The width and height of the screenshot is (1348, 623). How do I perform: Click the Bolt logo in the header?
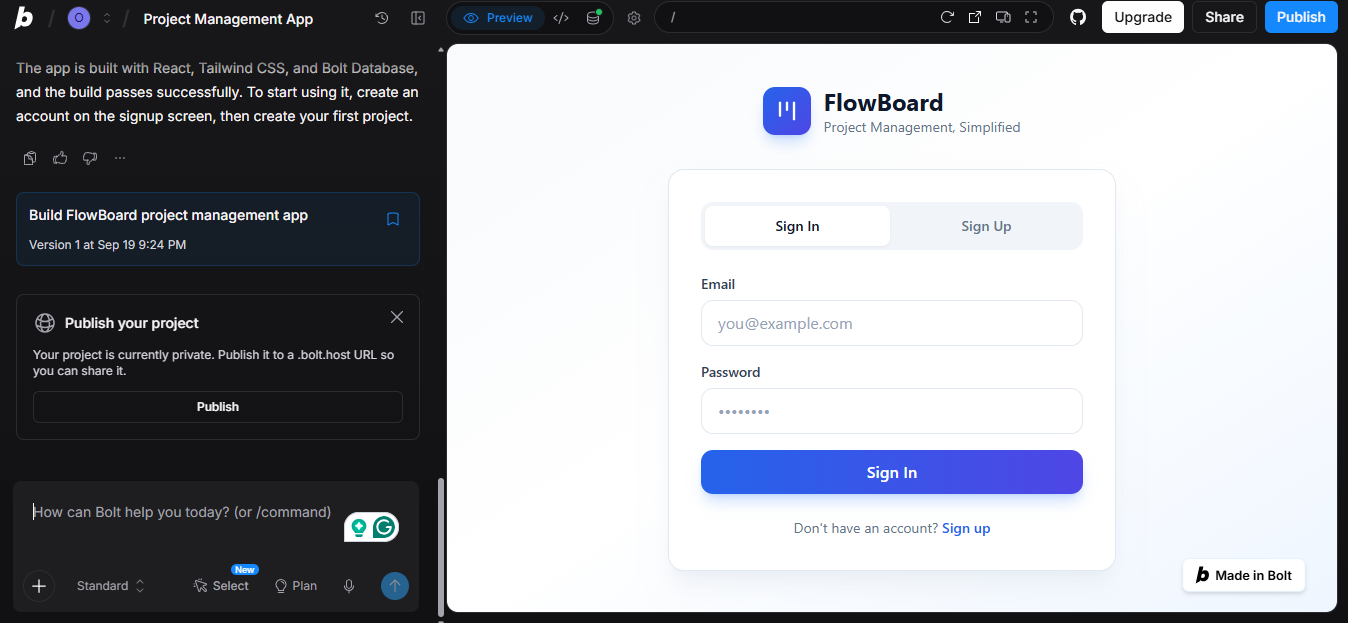24,18
